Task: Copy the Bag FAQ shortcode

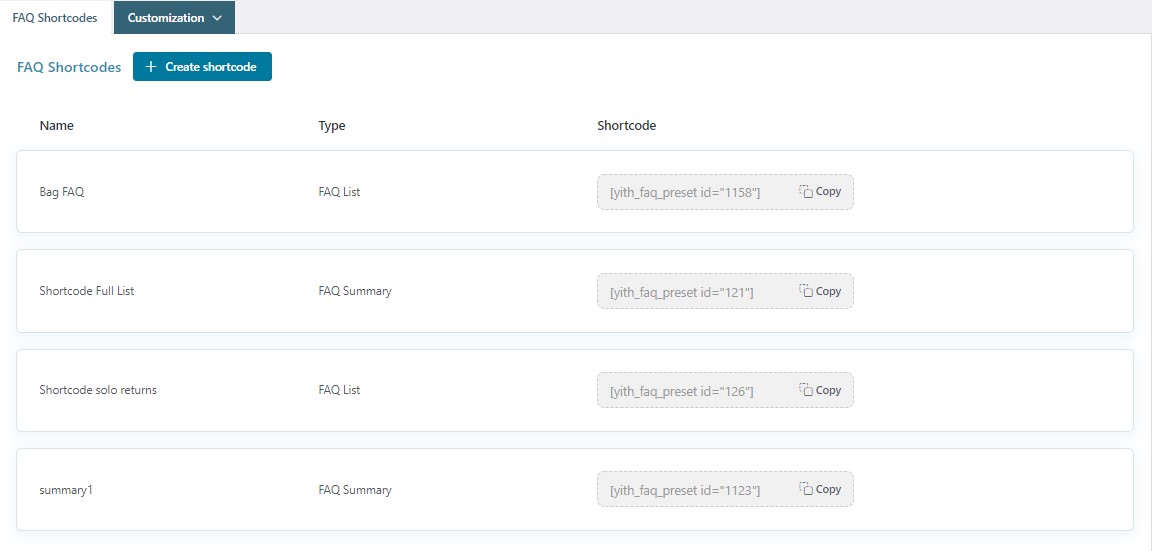Action: (820, 192)
